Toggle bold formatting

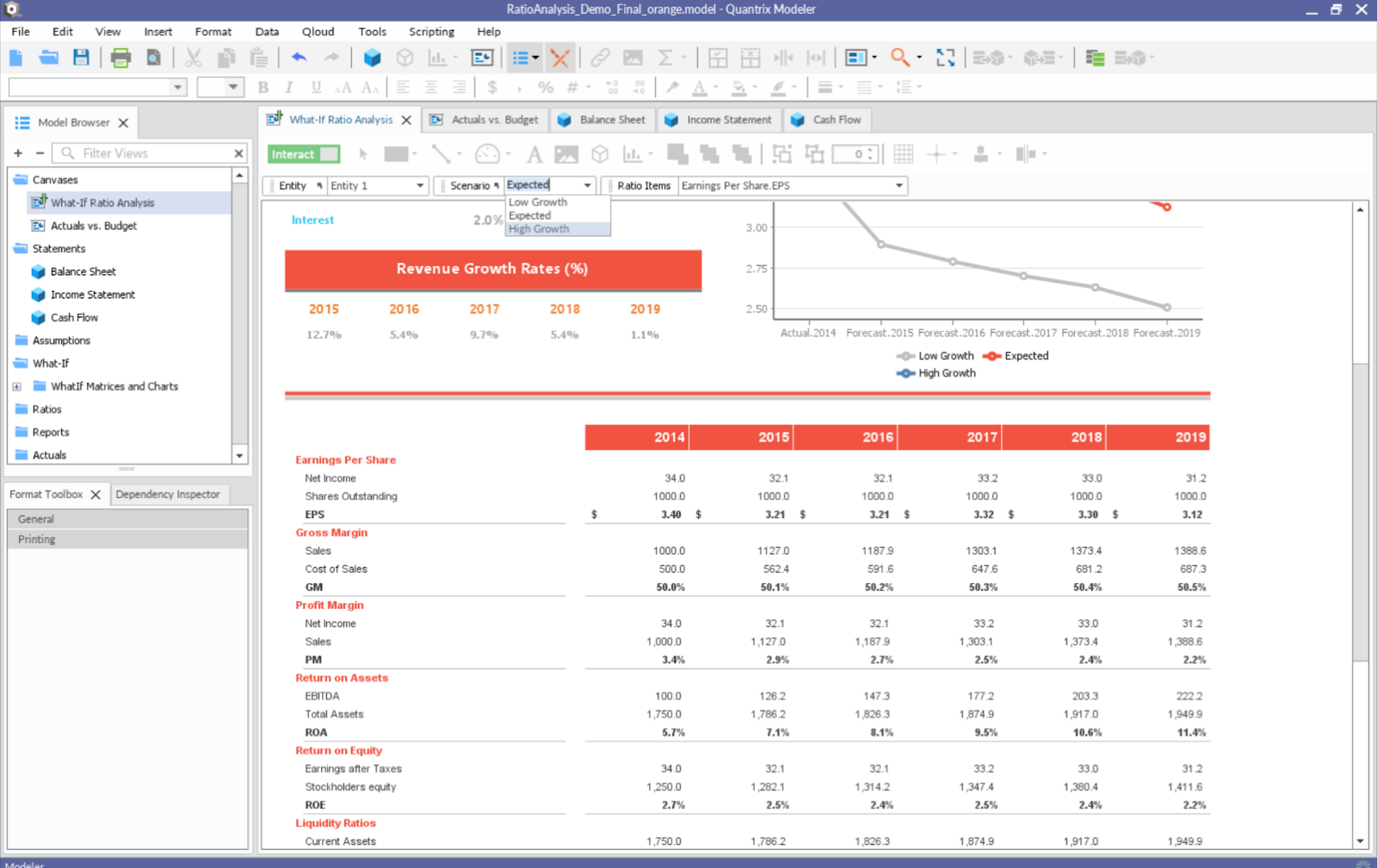pyautogui.click(x=263, y=87)
